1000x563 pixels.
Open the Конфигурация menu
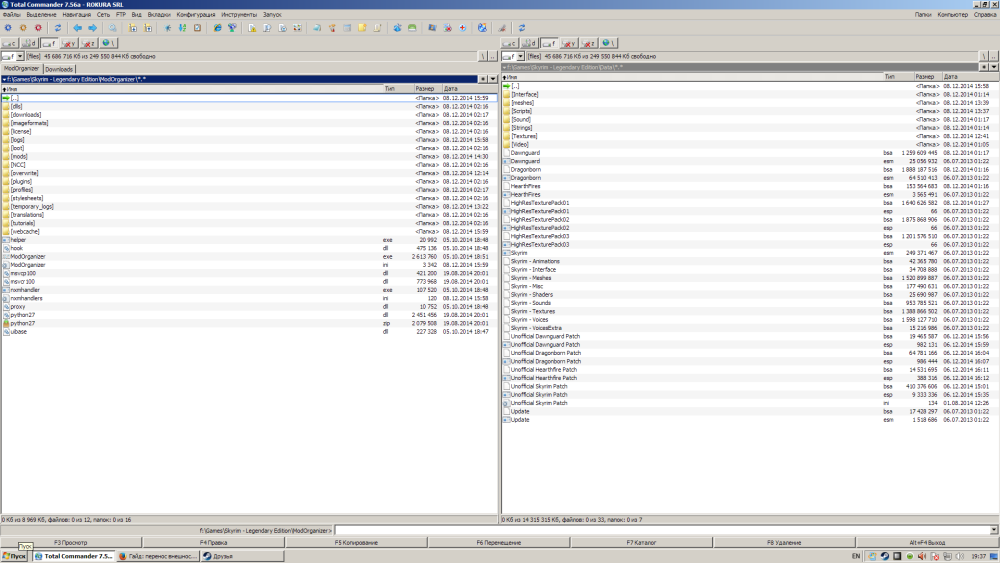[x=196, y=15]
